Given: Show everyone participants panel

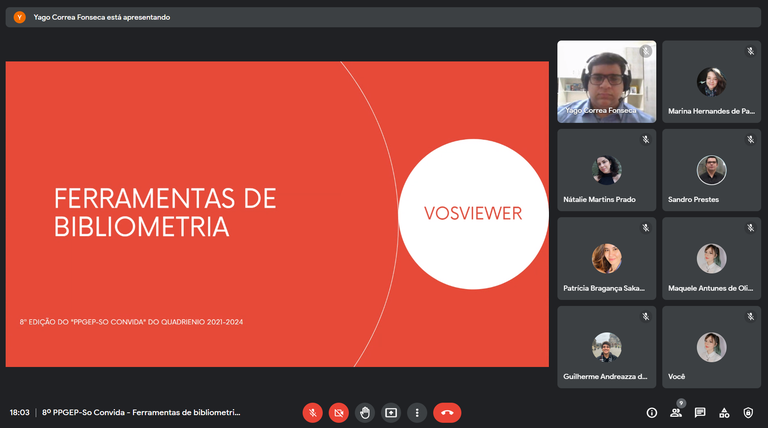Looking at the screenshot, I should pos(676,413).
